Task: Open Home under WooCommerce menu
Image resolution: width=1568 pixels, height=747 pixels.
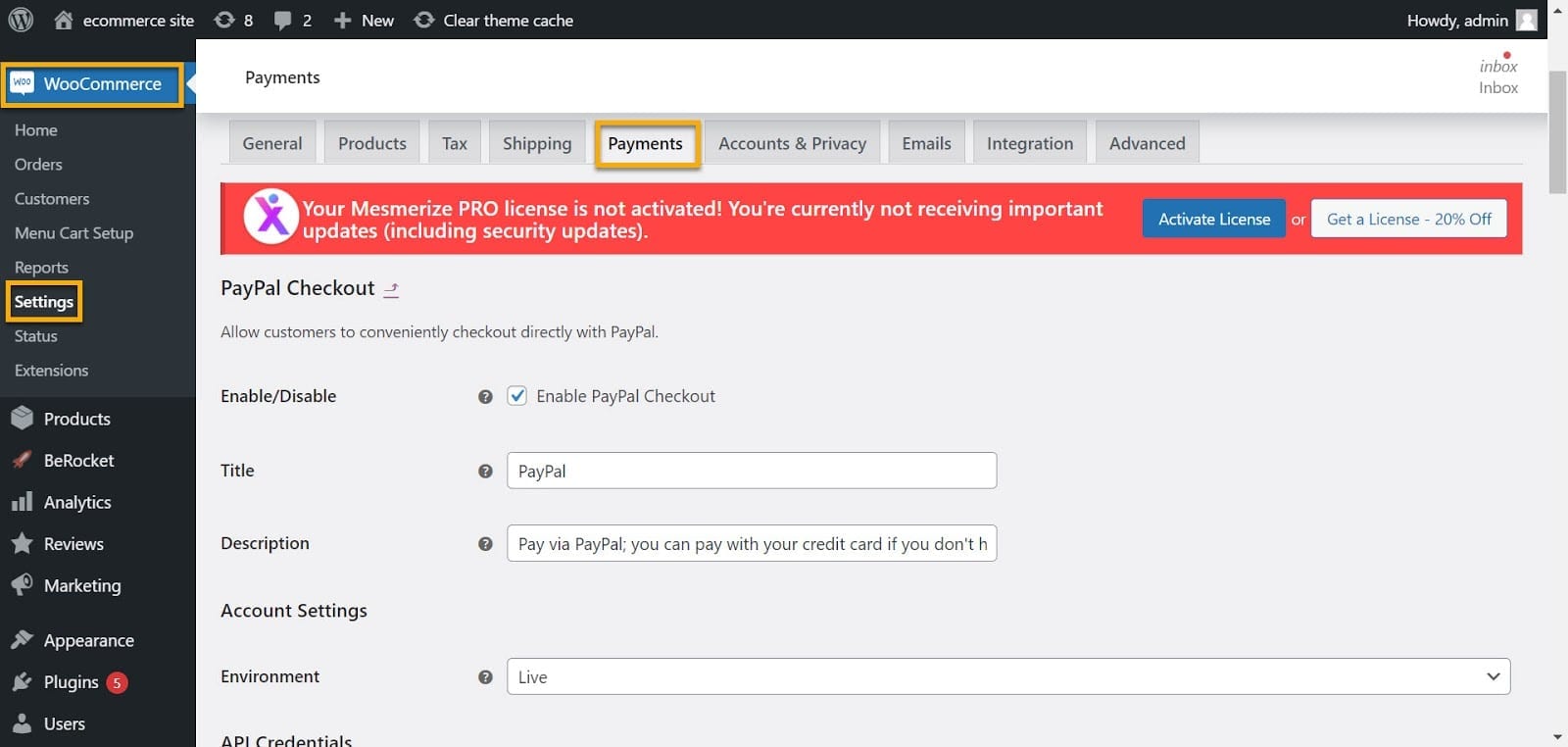Action: click(x=36, y=130)
